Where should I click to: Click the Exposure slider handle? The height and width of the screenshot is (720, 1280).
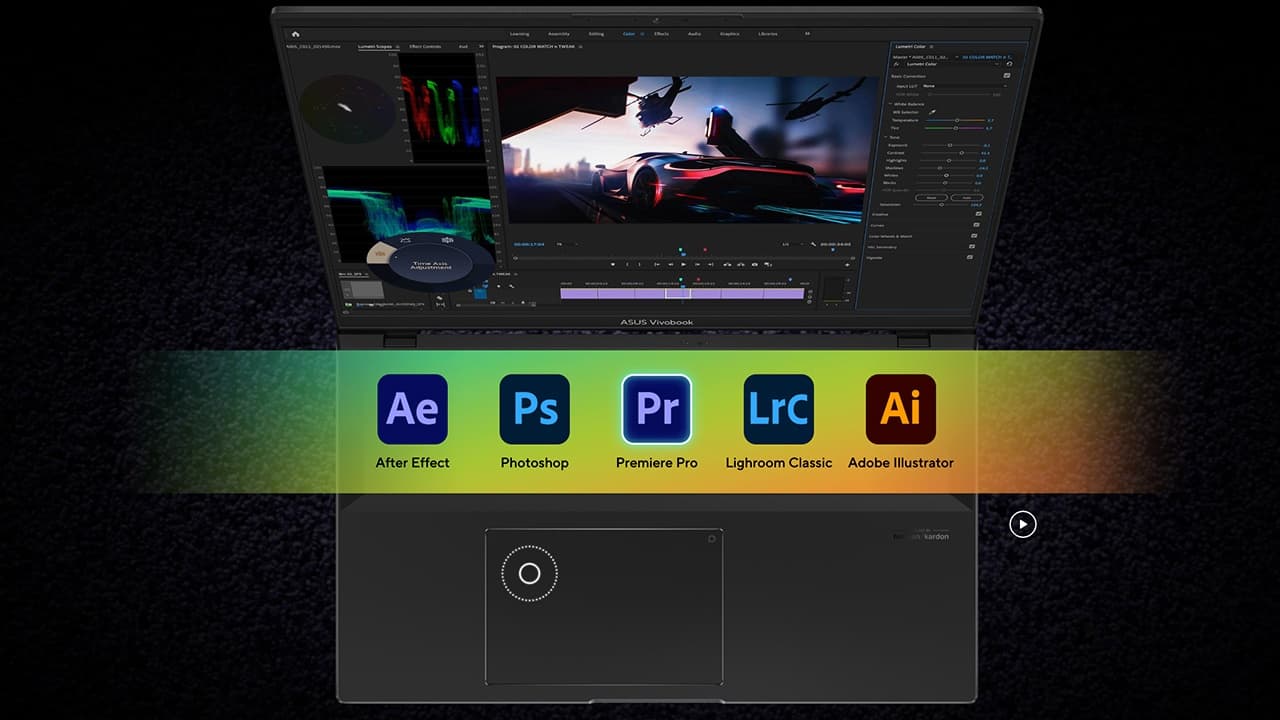pyautogui.click(x=950, y=145)
